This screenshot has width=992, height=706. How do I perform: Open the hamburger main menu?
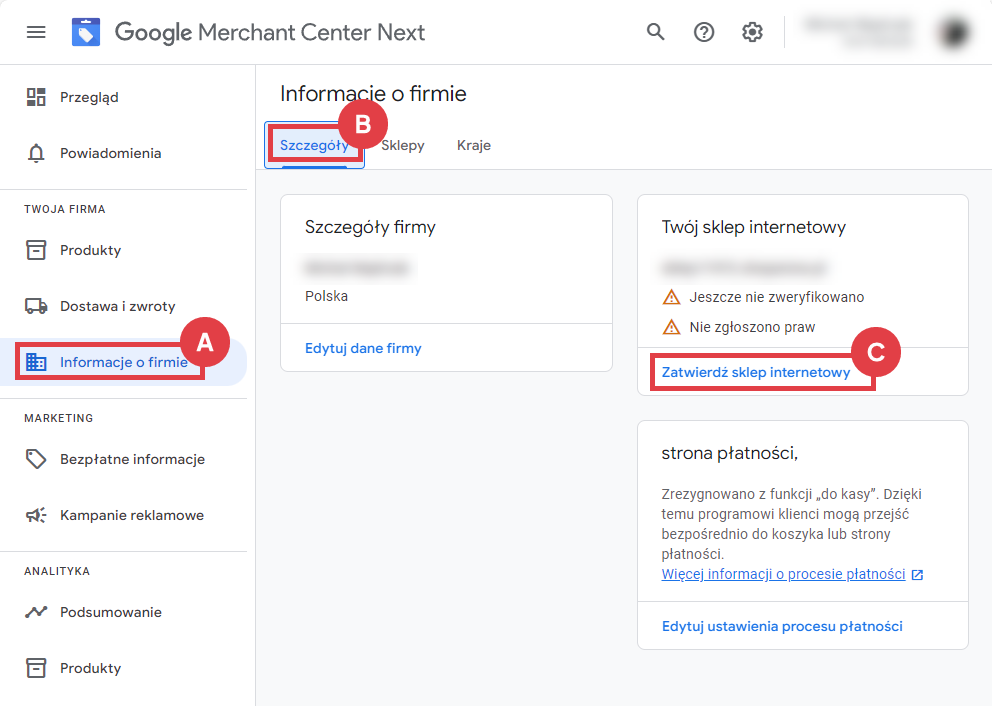(36, 32)
